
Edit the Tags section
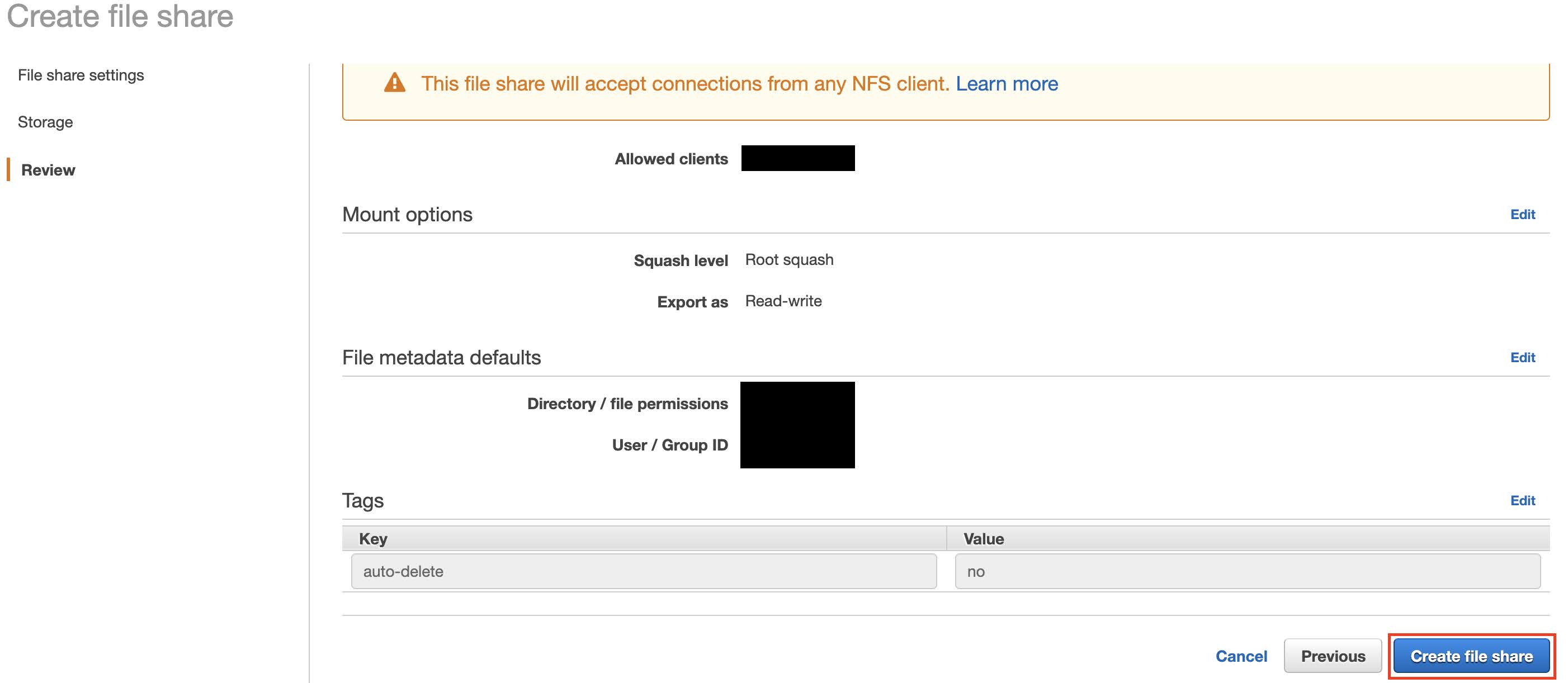1522,500
